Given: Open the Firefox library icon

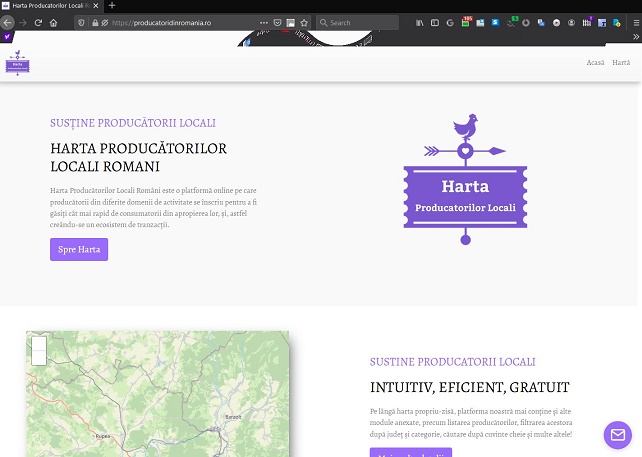Looking at the screenshot, I should point(420,22).
